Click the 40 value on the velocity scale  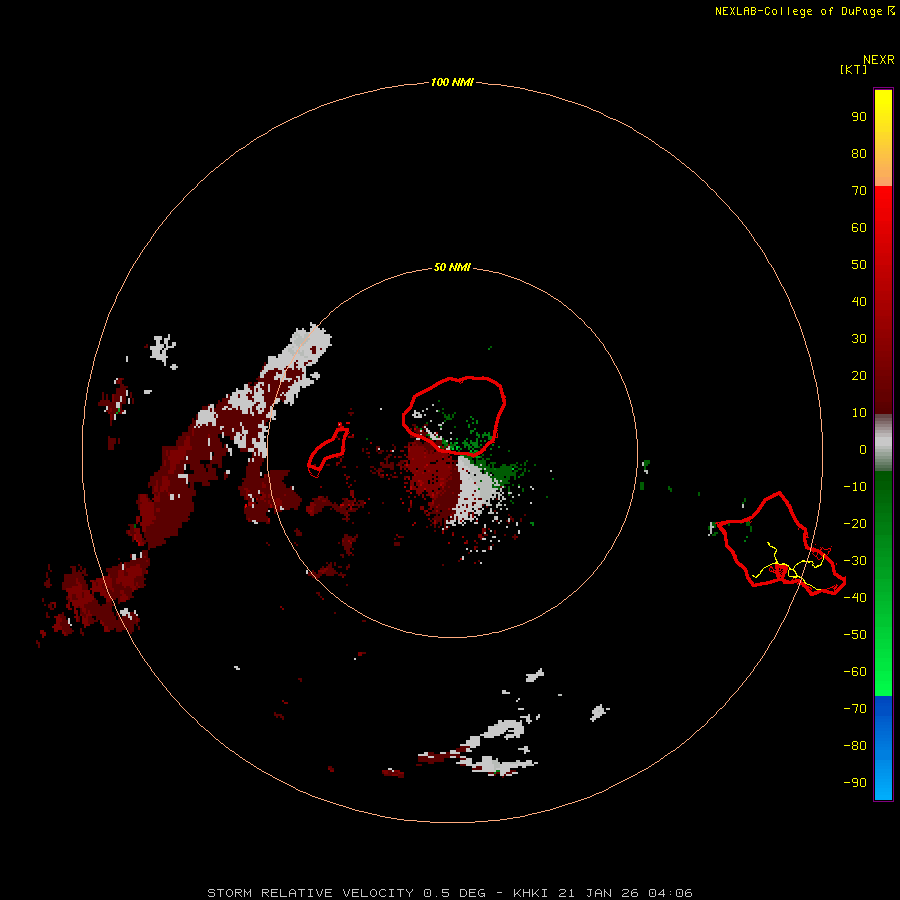tap(859, 301)
